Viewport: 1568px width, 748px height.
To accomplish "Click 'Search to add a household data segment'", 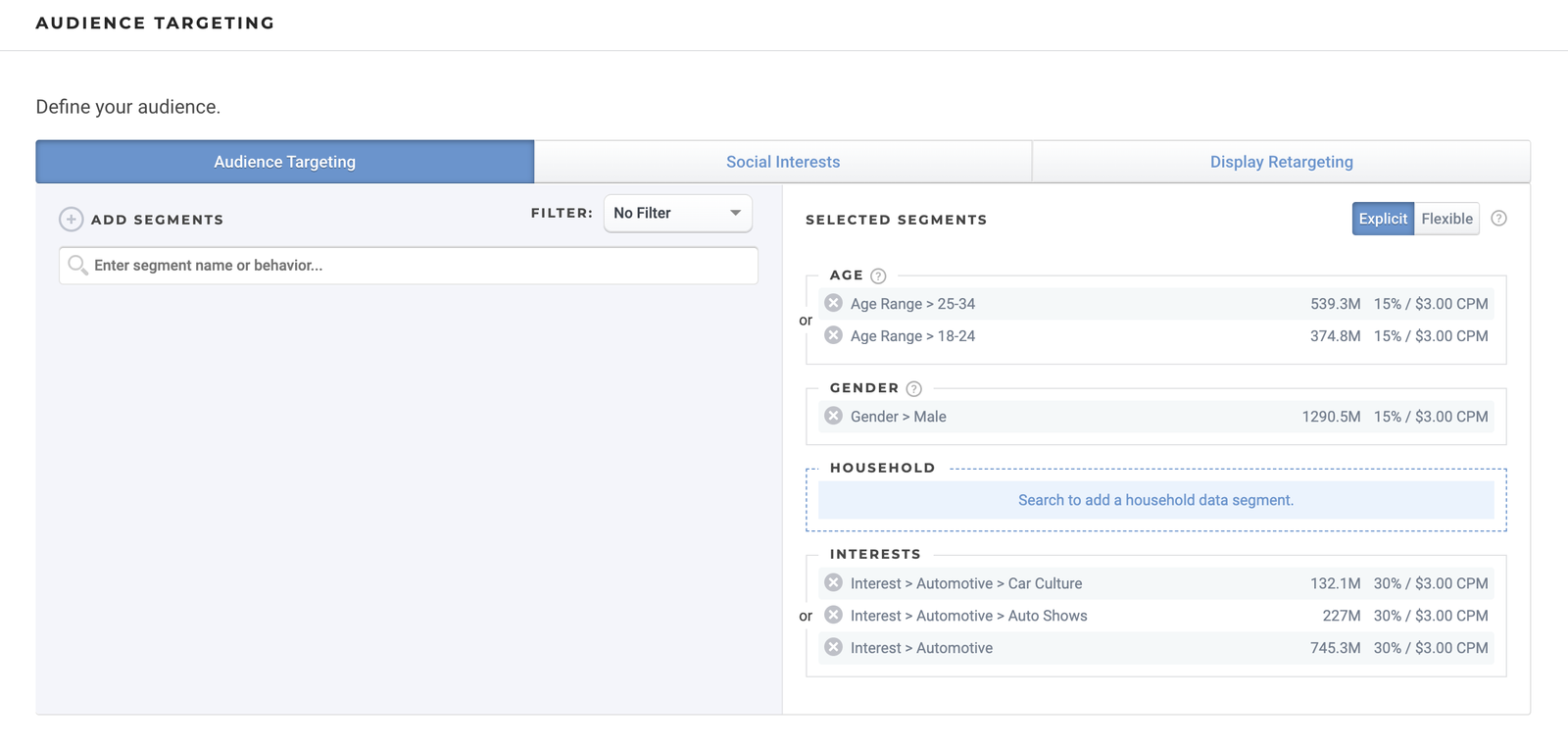I will coord(1155,500).
